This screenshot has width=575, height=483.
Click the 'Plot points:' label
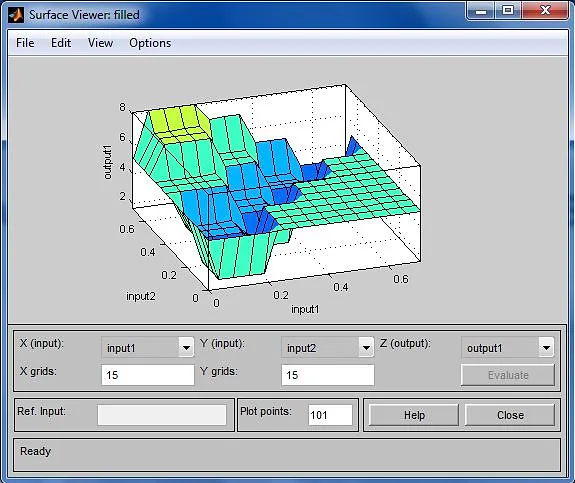point(266,411)
